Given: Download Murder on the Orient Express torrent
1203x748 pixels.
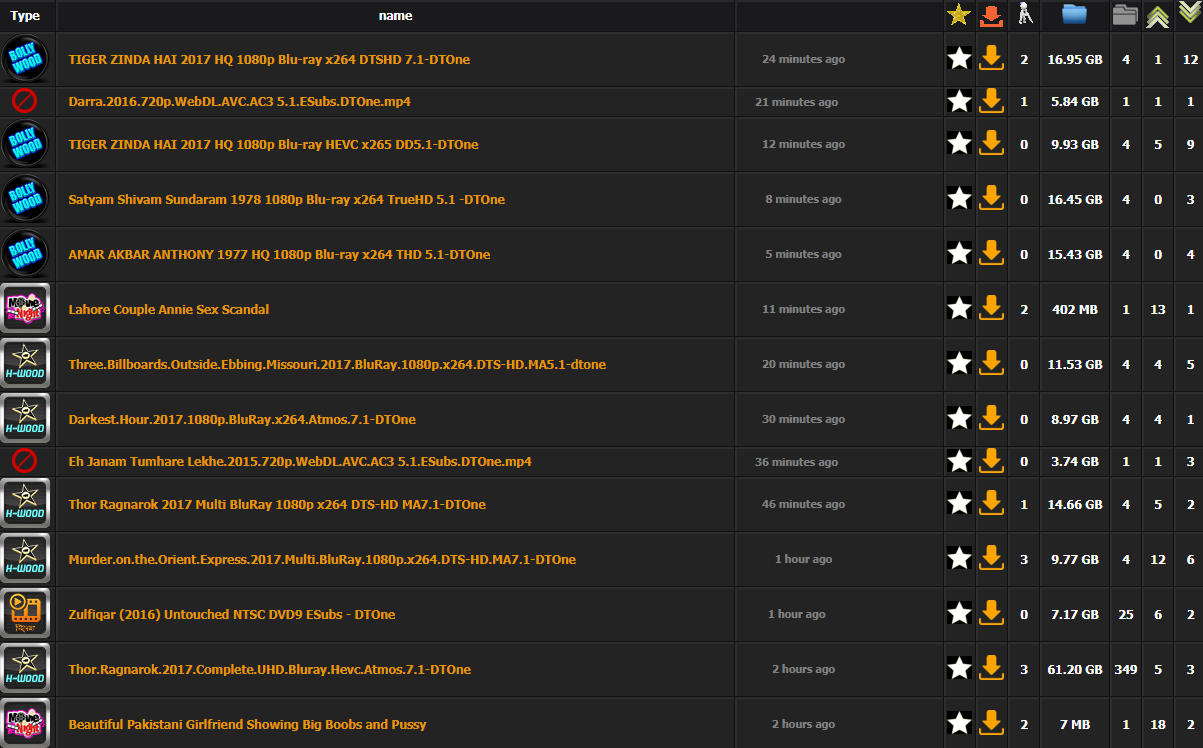Looking at the screenshot, I should (991, 559).
